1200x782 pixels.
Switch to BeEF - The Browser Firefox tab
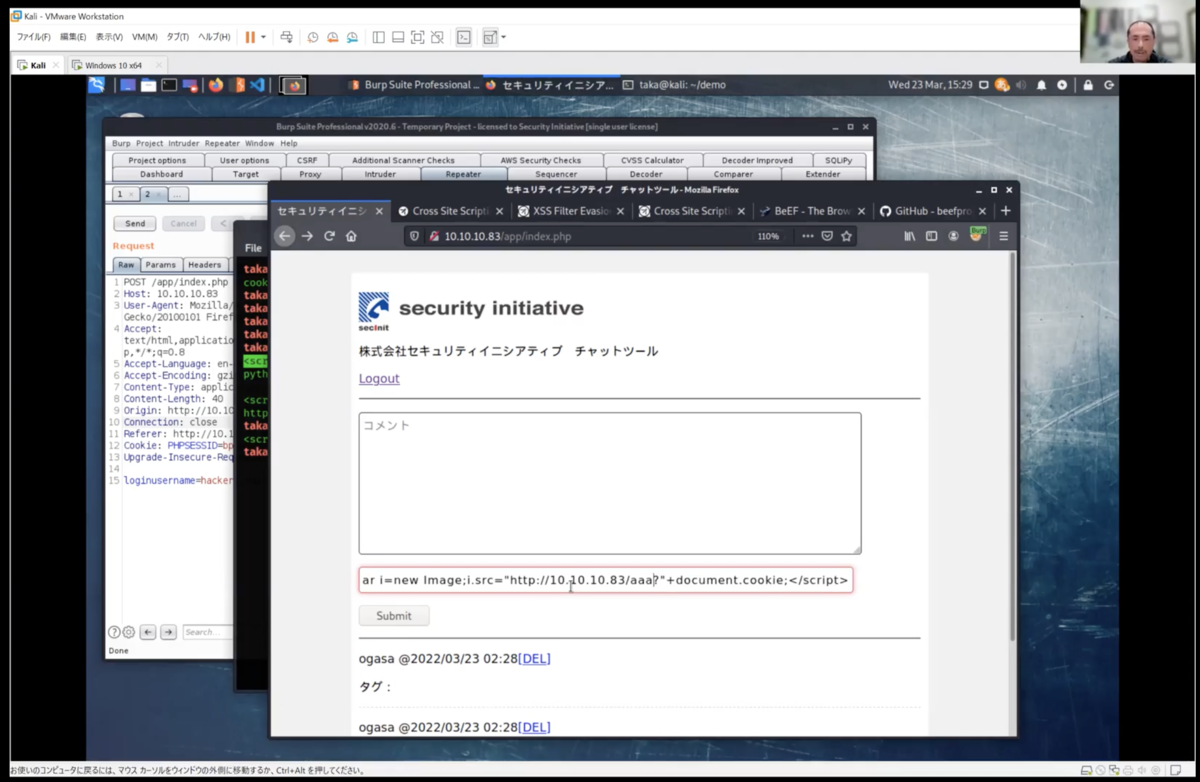[811, 211]
